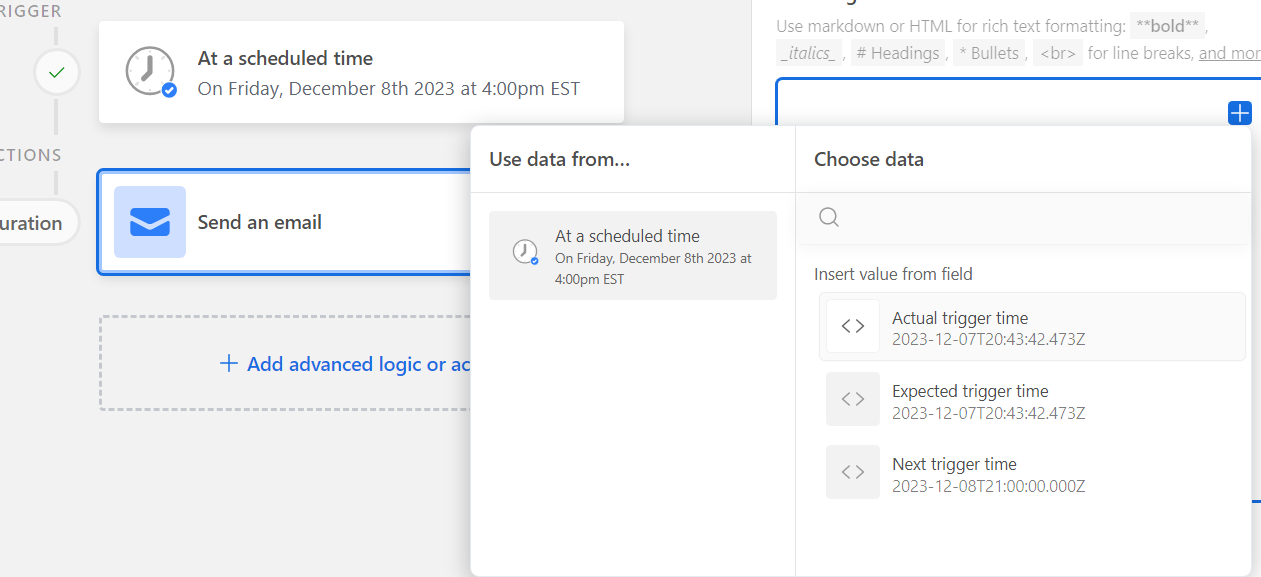Screen dimensions: 1261x577
Task: Click the clock icon on scheduled trigger card
Action: [150, 72]
